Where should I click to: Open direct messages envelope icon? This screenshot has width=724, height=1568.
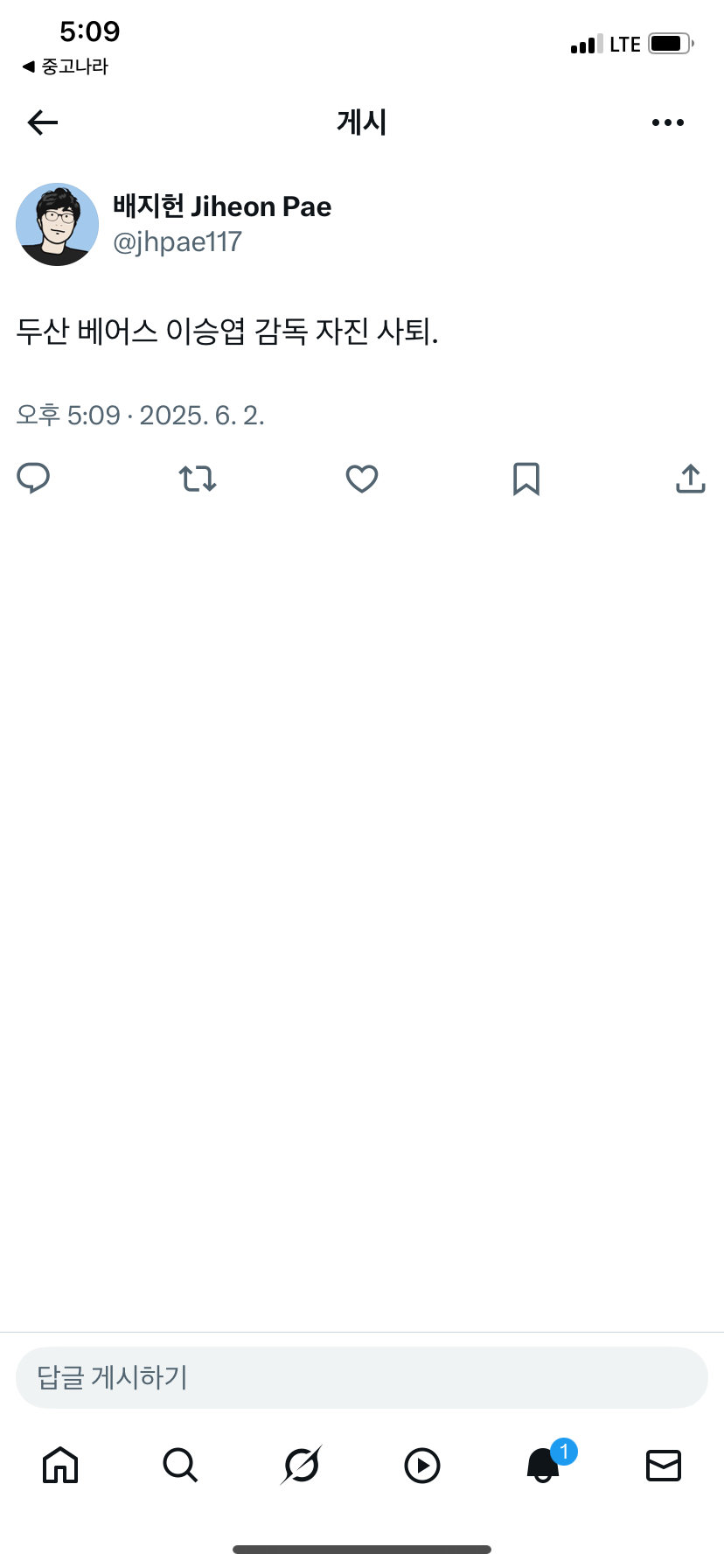coord(664,1466)
